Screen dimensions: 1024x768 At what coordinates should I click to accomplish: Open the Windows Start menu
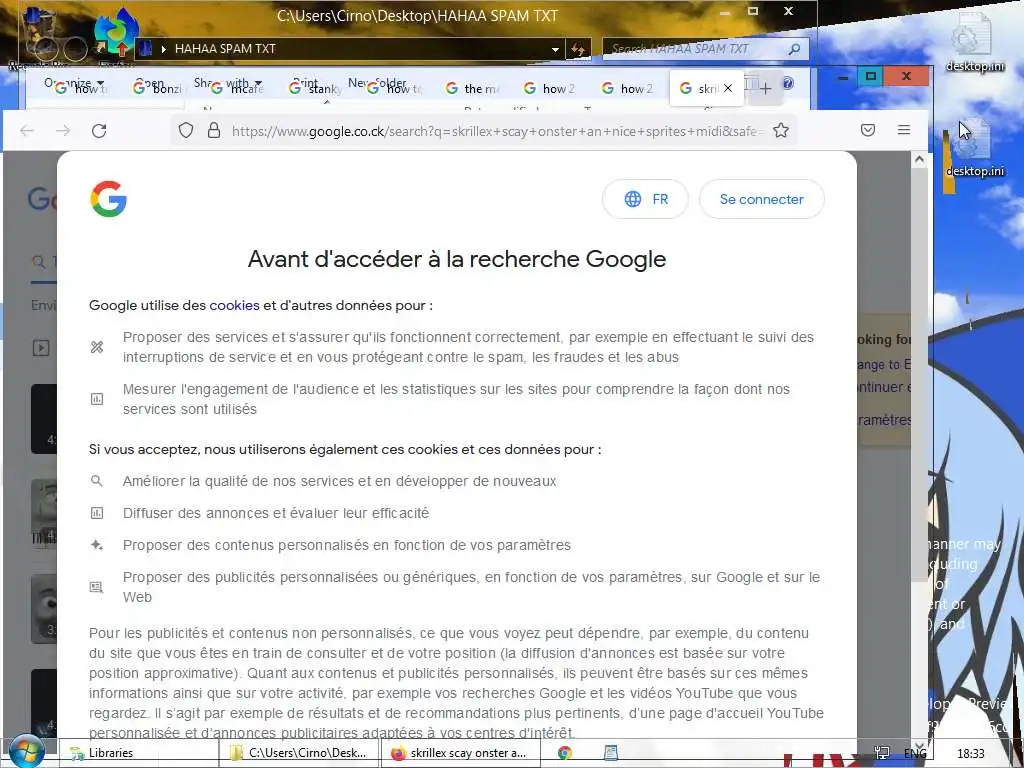click(25, 752)
